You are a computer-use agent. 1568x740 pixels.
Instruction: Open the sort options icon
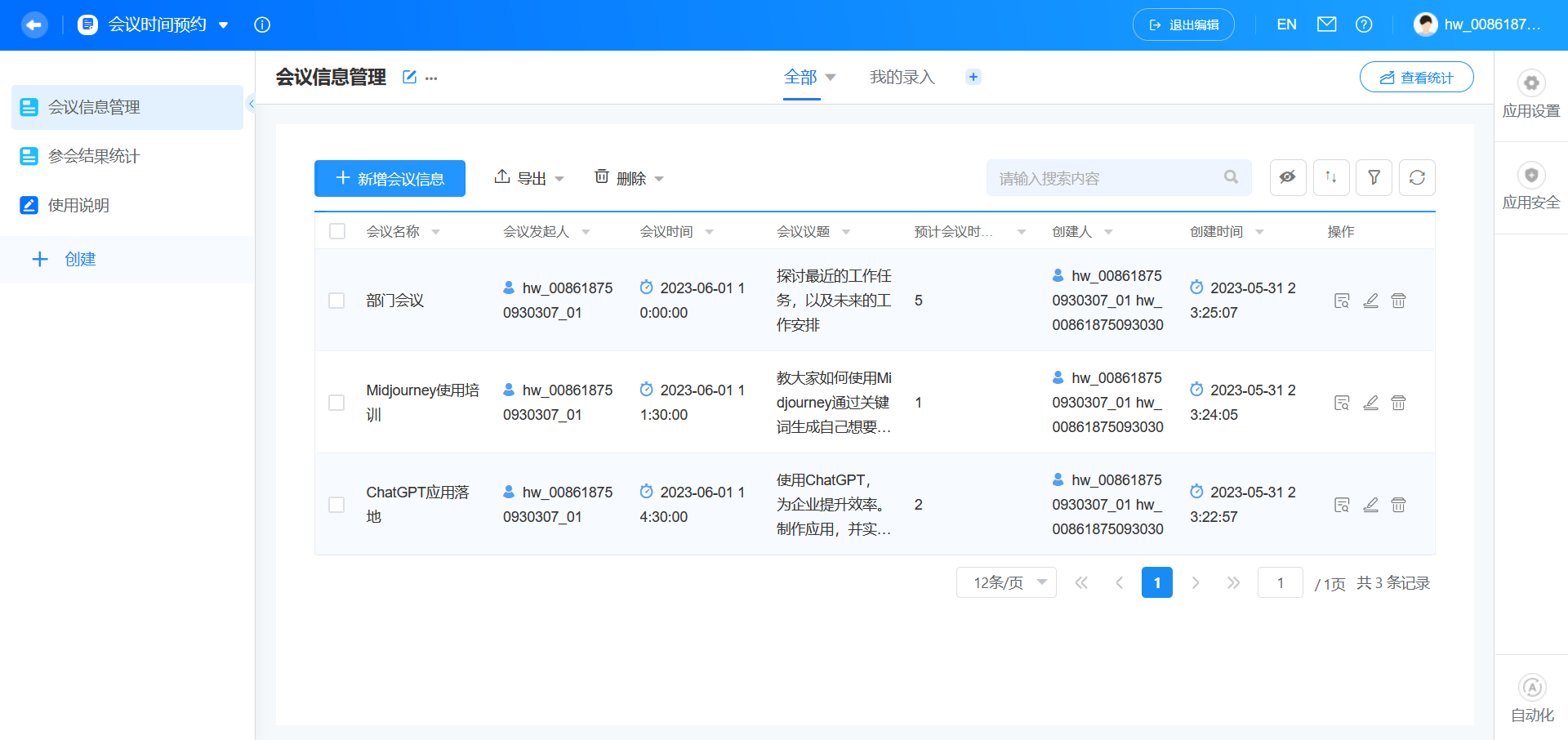point(1331,177)
